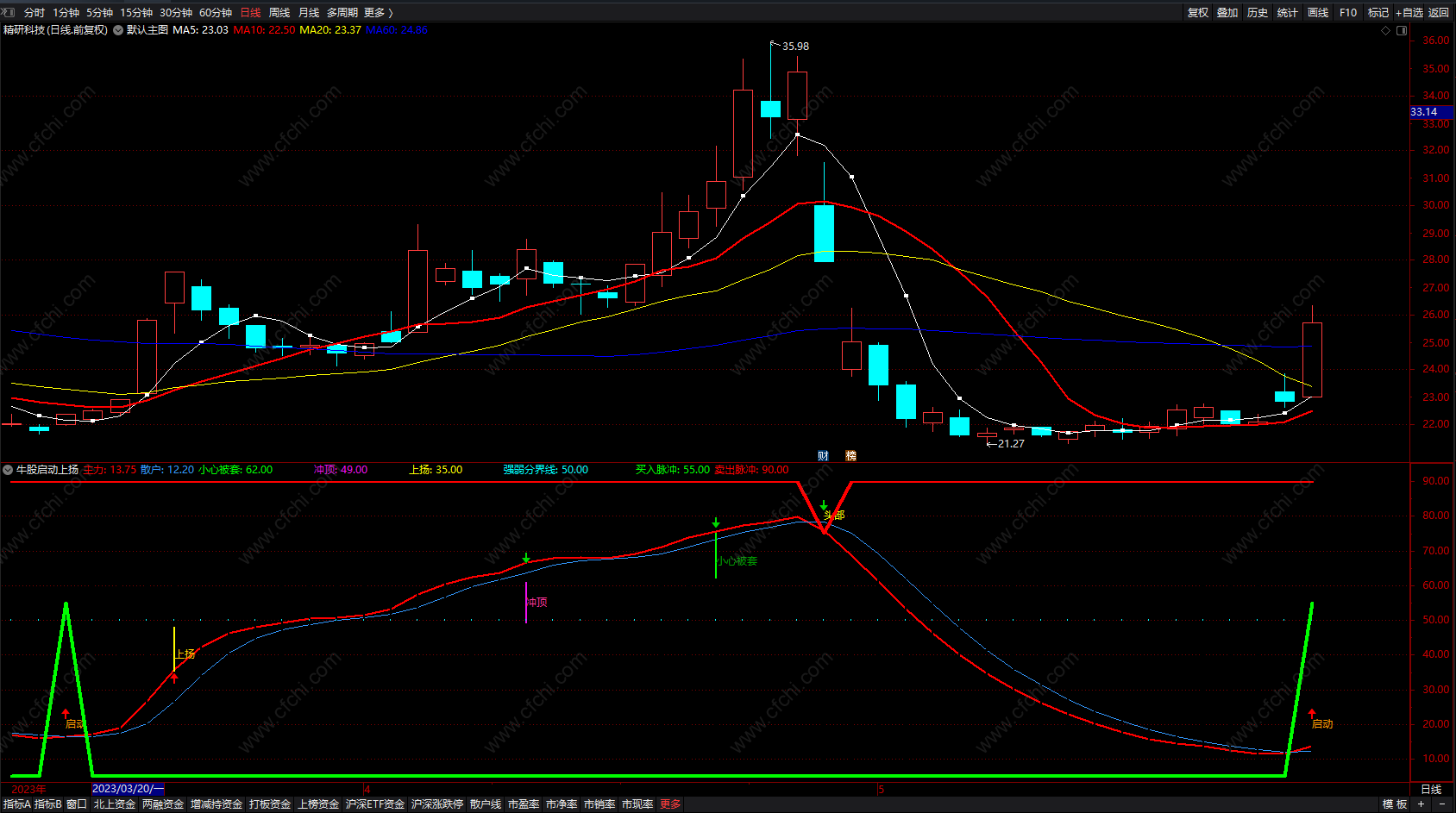Screen dimensions: 1456x813
Task: Select the 15分钟 period tab
Action: [x=136, y=13]
